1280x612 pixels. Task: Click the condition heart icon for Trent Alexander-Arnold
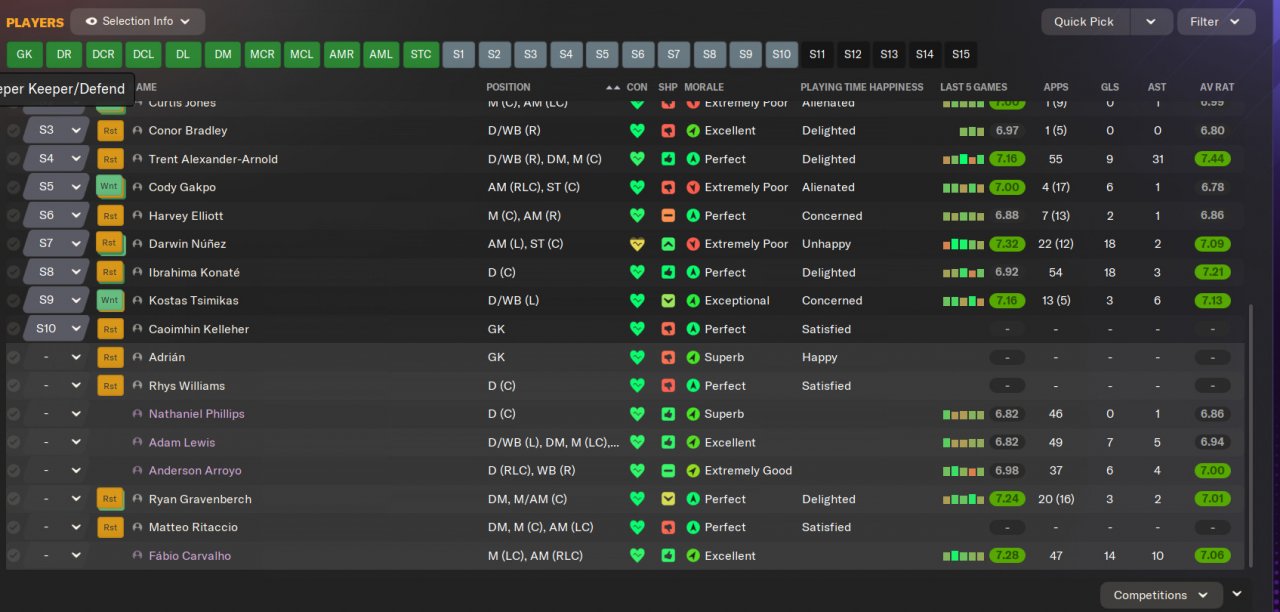[x=637, y=159]
